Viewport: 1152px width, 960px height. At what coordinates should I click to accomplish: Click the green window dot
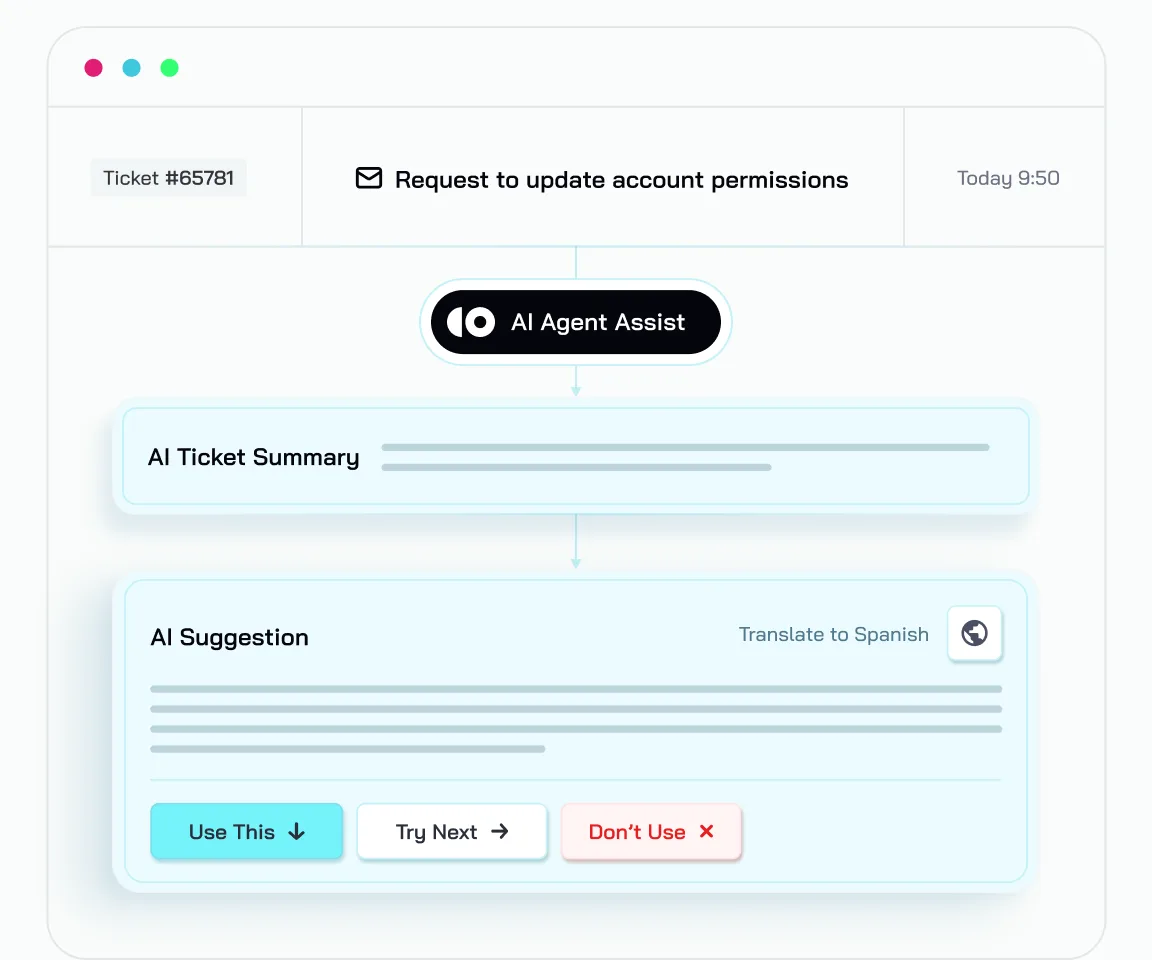170,68
